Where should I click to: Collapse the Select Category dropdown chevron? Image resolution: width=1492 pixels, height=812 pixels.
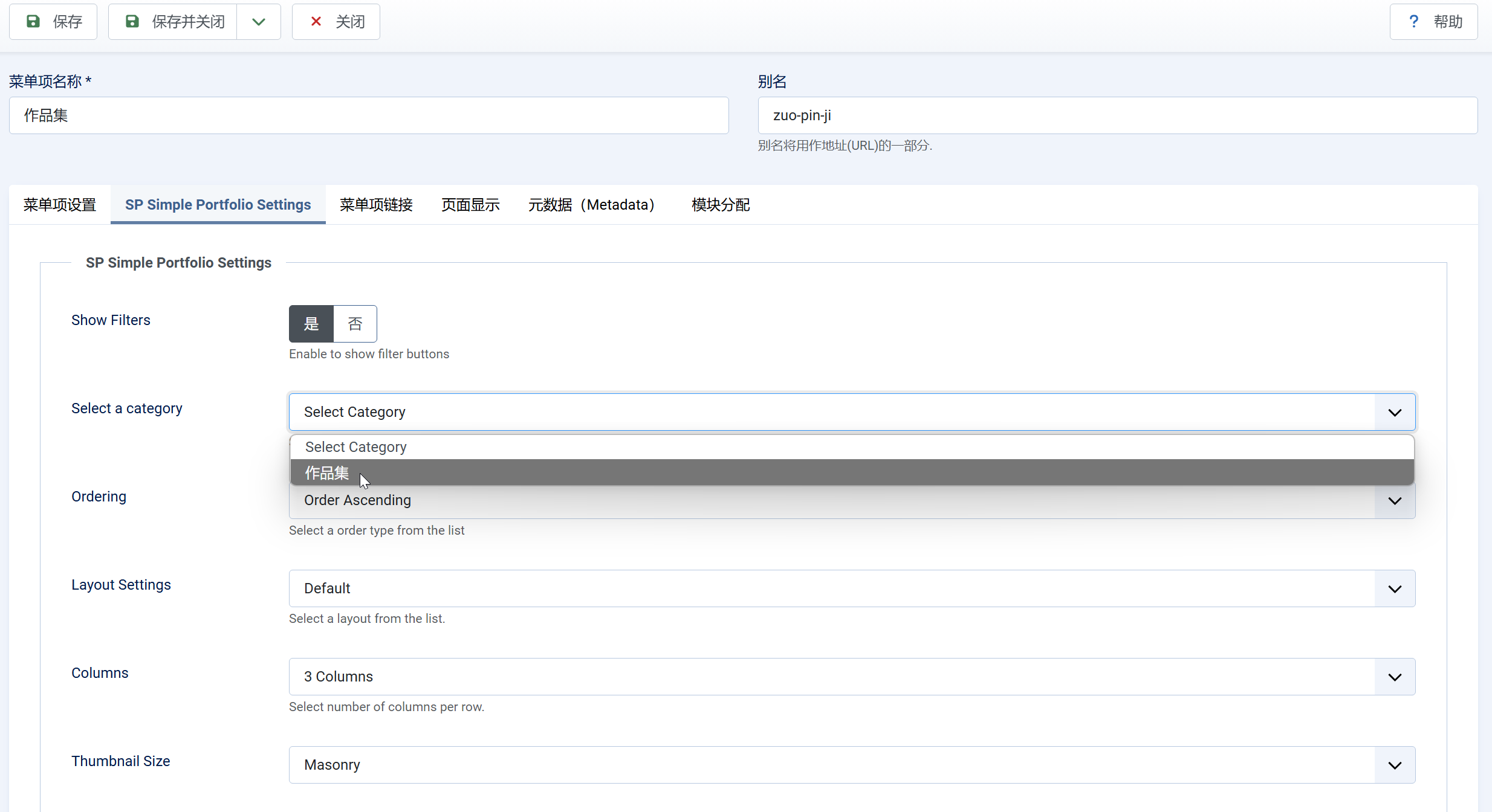coord(1395,412)
